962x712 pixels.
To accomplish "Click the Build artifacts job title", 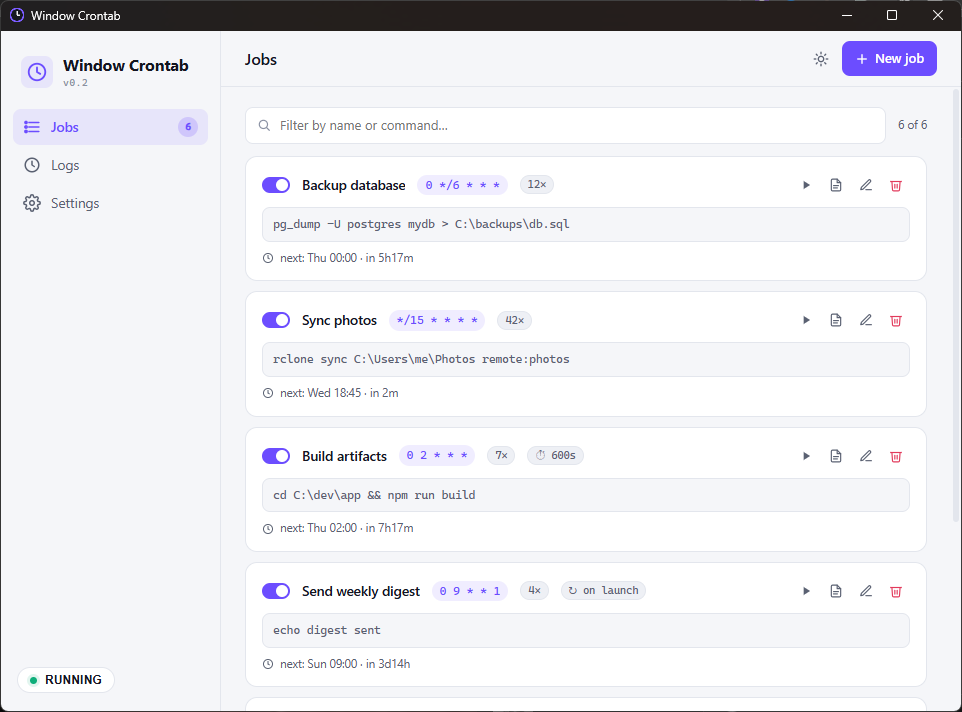I will pyautogui.click(x=344, y=456).
